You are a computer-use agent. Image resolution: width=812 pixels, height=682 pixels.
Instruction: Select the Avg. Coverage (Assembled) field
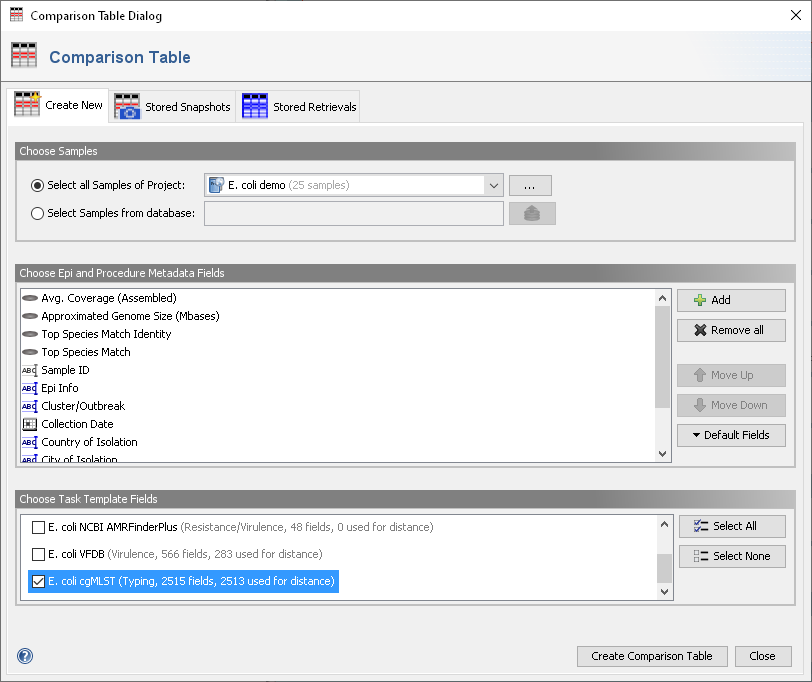[108, 298]
